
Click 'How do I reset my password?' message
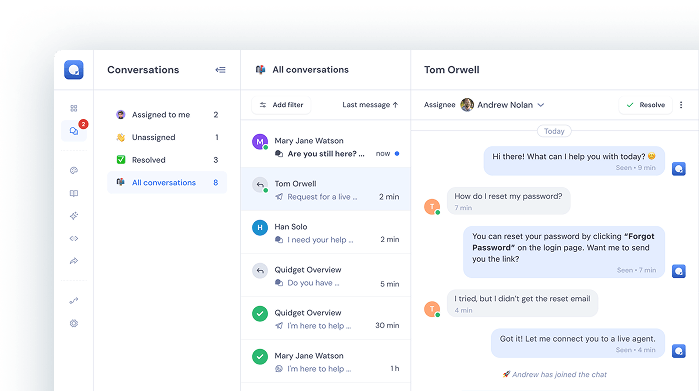tap(509, 201)
